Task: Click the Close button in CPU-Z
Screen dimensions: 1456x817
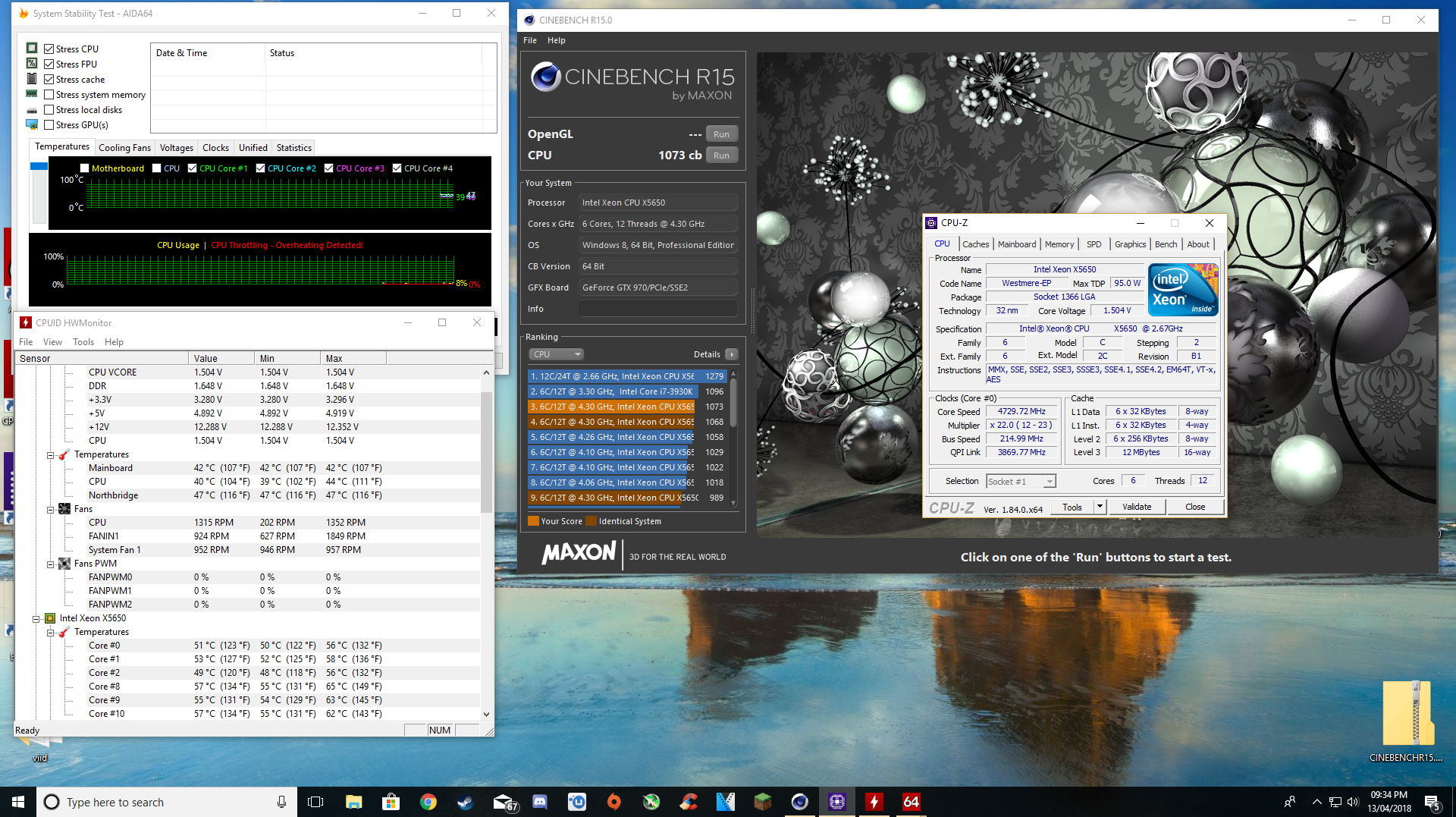Action: coord(1195,507)
